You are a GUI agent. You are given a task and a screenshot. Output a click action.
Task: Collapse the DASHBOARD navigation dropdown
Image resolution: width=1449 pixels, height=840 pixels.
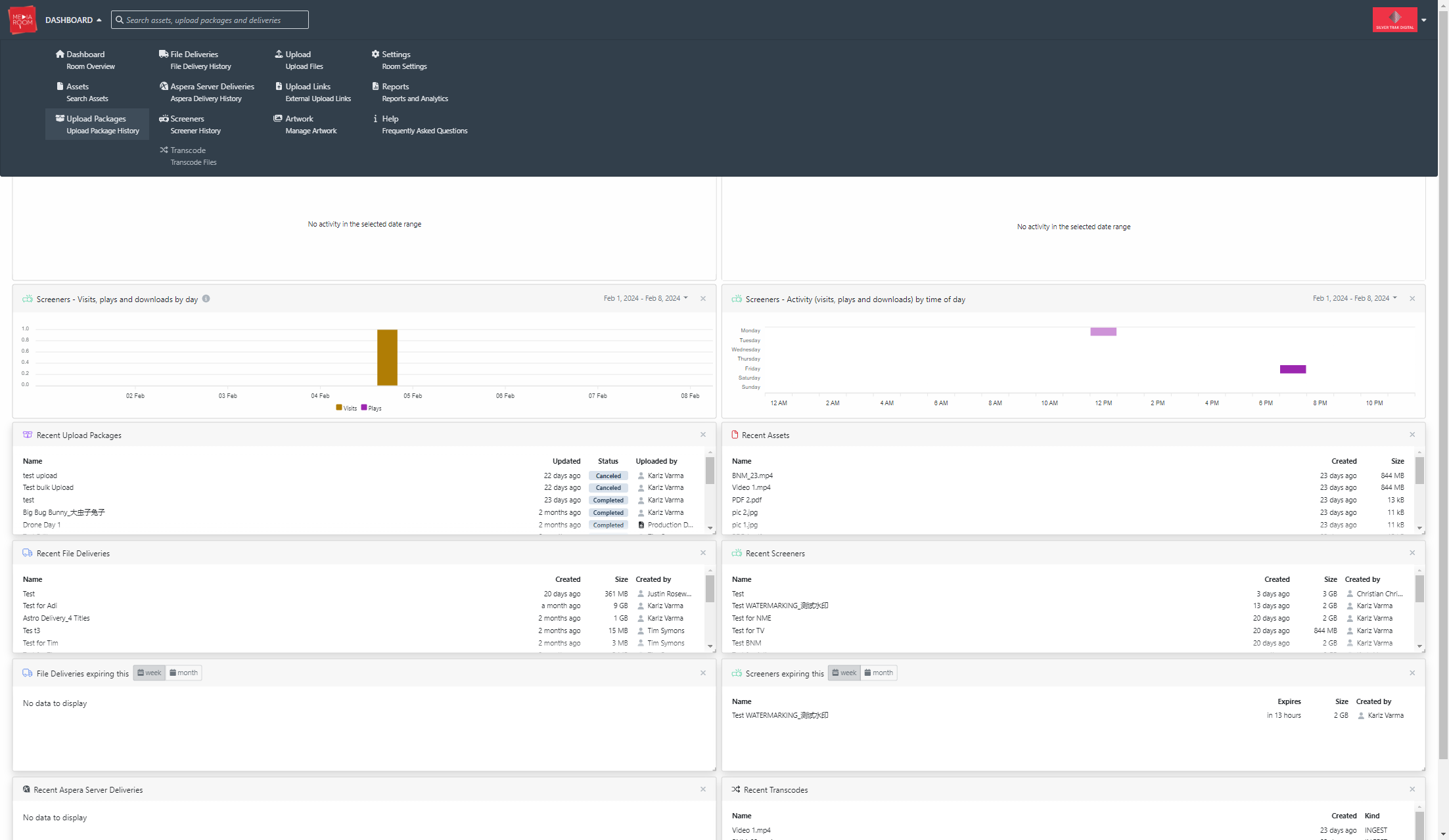(74, 20)
